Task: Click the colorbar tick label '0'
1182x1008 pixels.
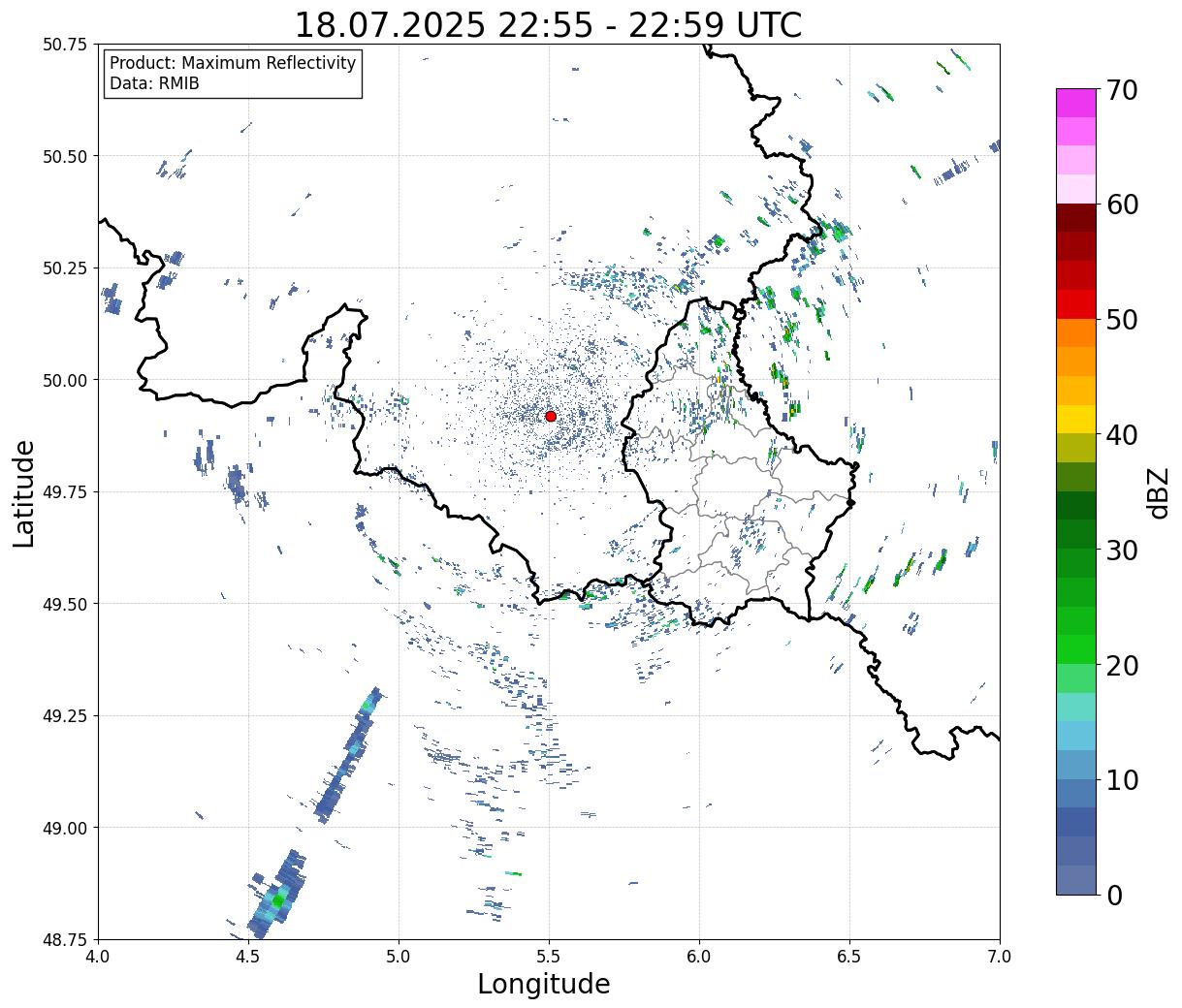Action: click(1113, 895)
